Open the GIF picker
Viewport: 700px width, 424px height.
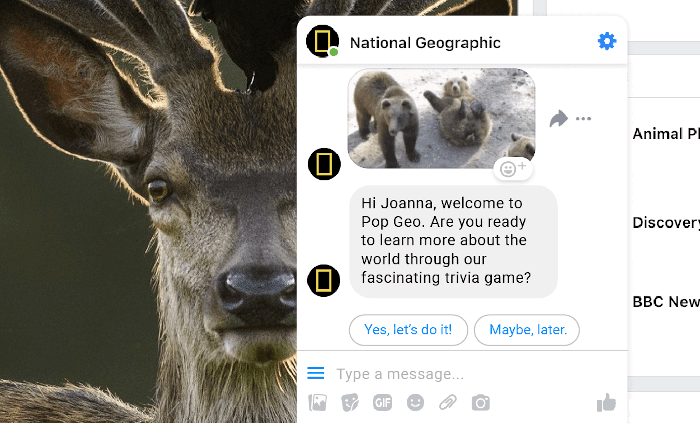click(x=383, y=403)
